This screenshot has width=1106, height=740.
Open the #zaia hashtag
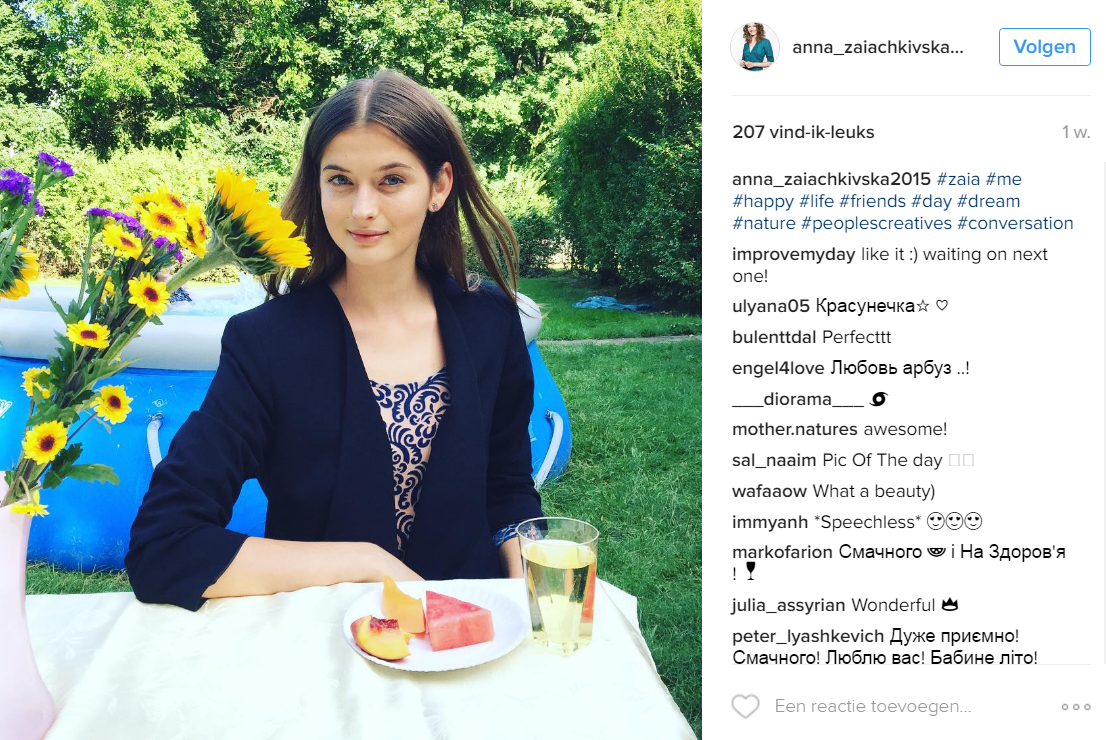958,179
